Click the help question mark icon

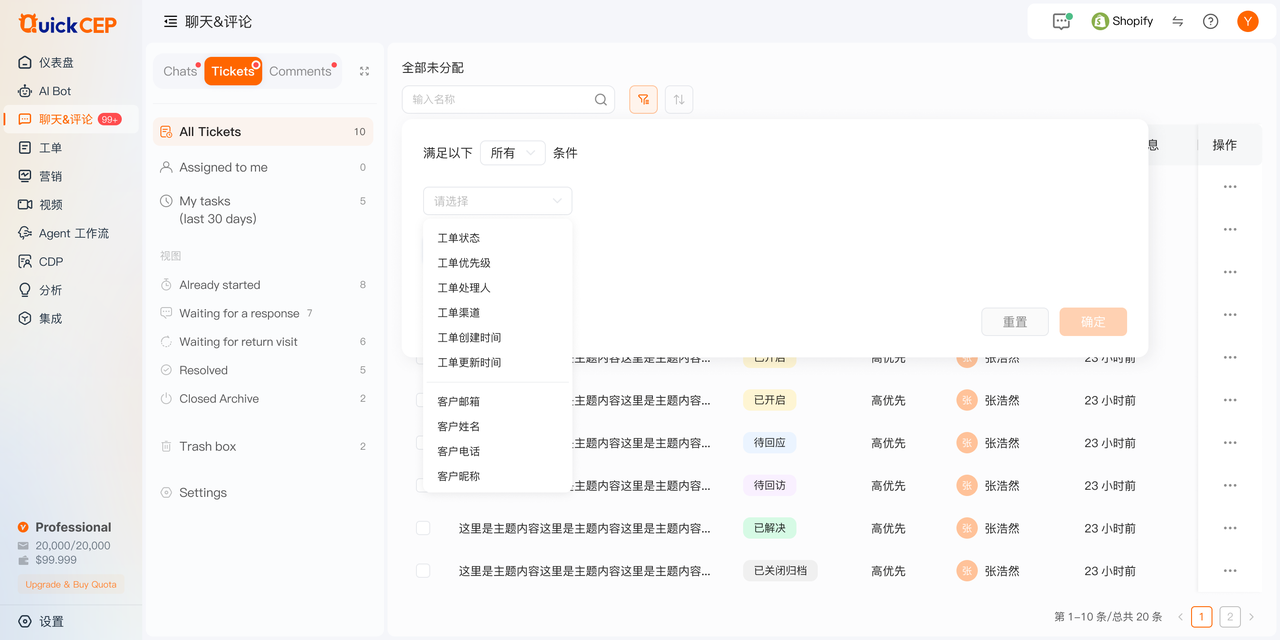pyautogui.click(x=1210, y=21)
